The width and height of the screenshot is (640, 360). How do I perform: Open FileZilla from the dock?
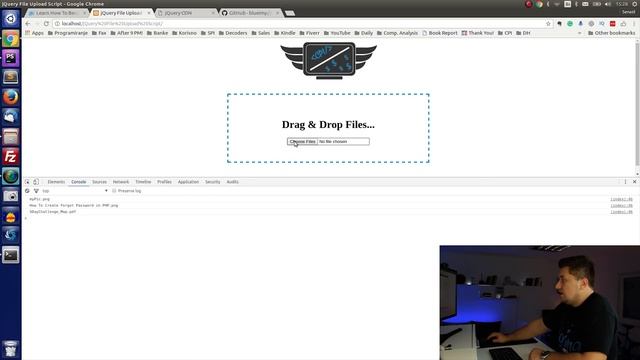(11, 156)
